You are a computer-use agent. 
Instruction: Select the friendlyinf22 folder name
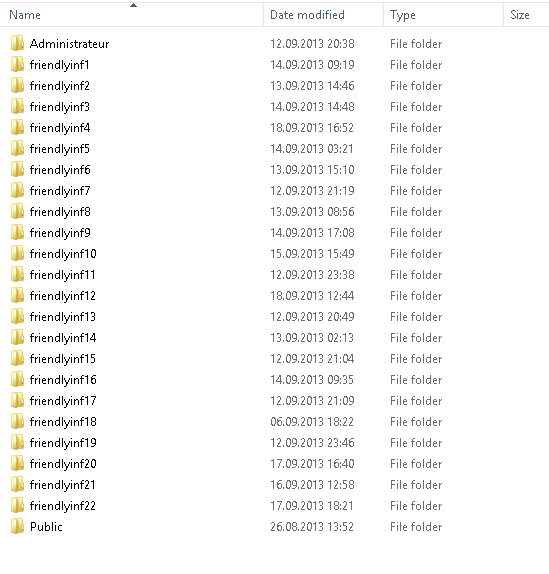(x=63, y=506)
